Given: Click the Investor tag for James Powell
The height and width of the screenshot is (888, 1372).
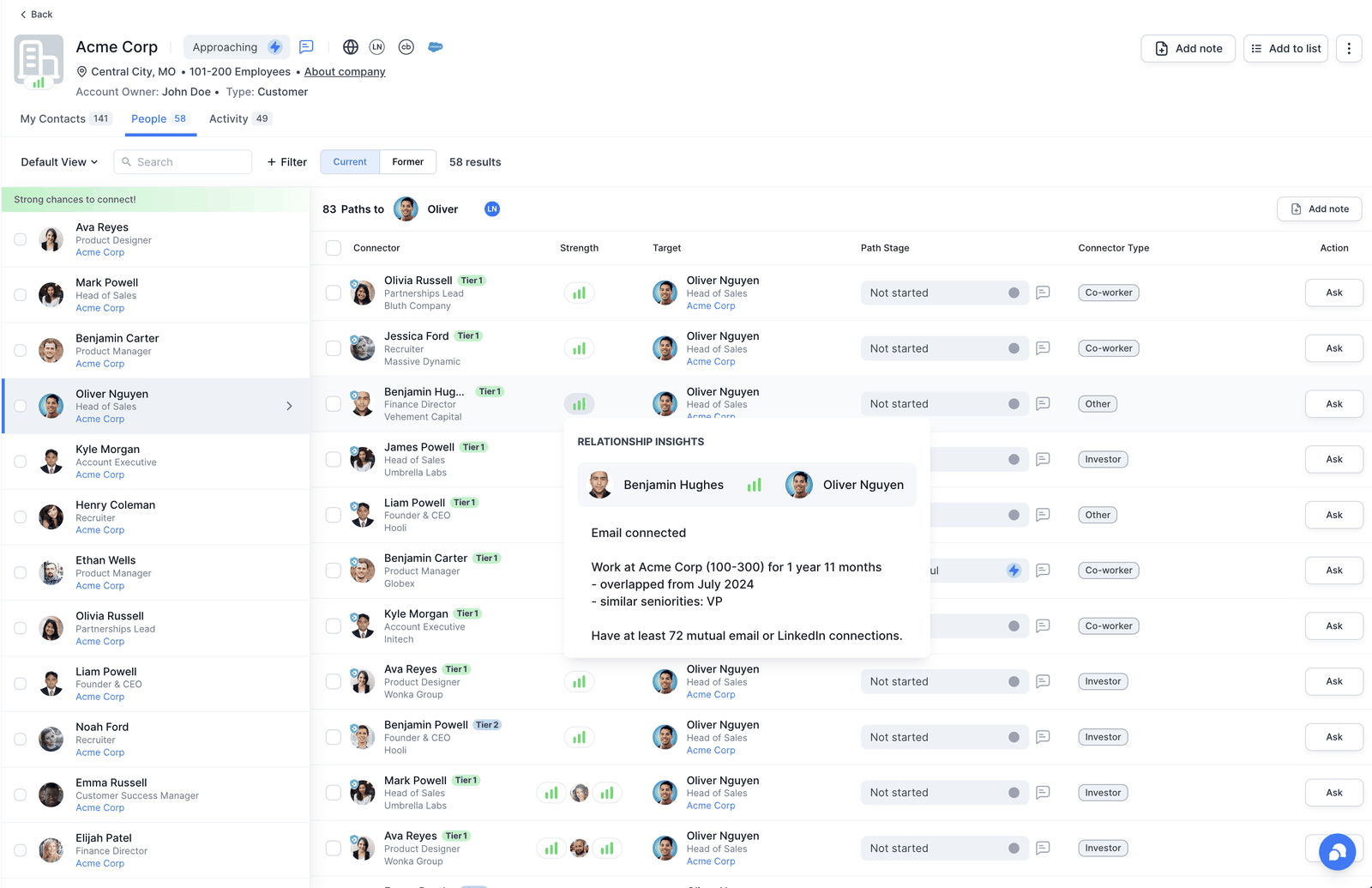Looking at the screenshot, I should coord(1103,459).
